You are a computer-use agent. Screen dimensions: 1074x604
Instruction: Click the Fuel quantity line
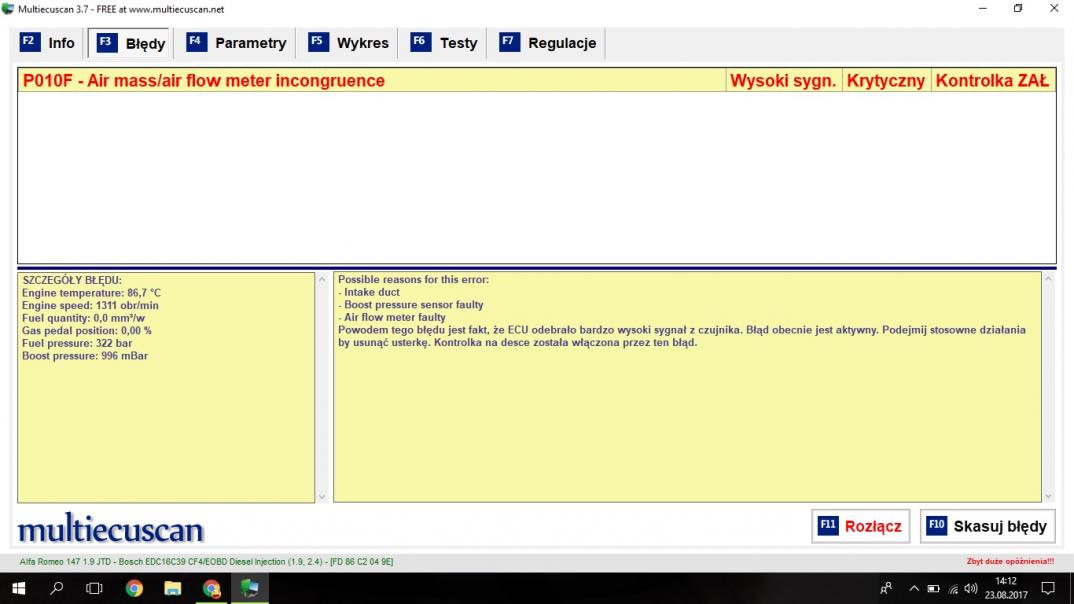tap(83, 318)
